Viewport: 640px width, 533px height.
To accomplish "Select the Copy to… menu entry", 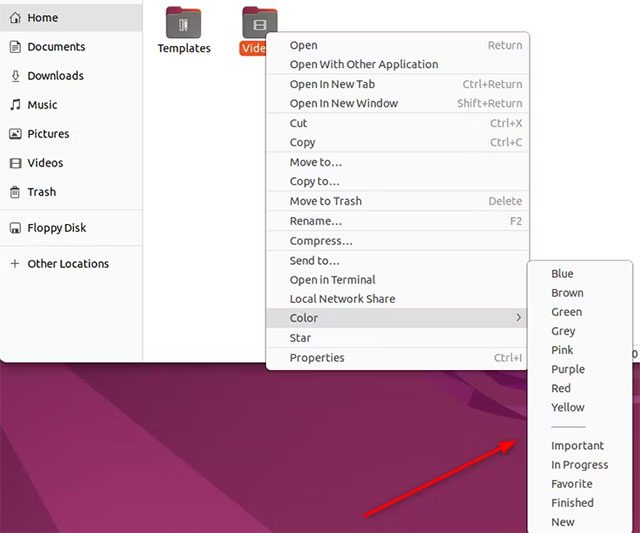I will coord(398,181).
